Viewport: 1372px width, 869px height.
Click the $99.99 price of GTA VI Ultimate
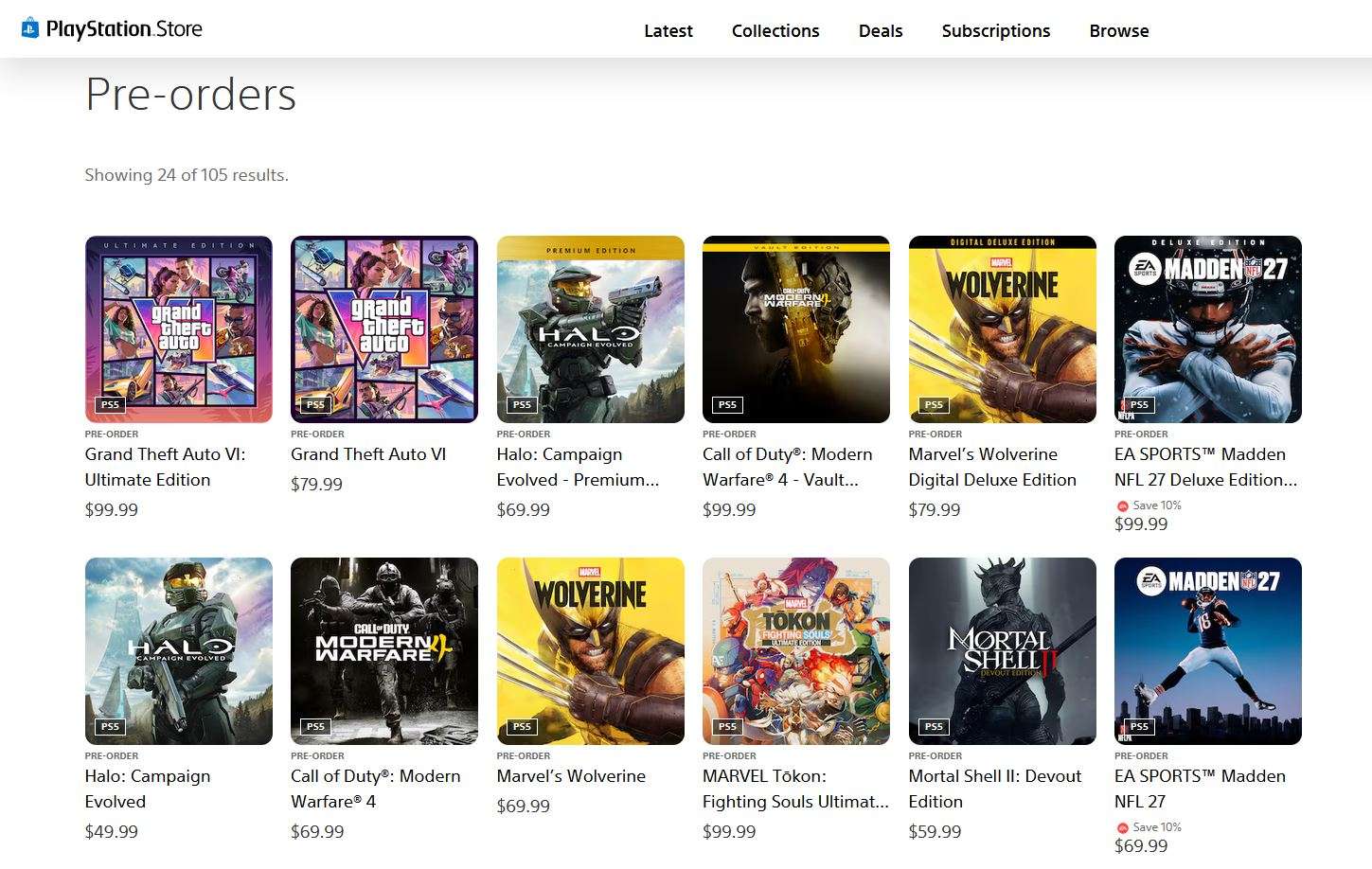pyautogui.click(x=112, y=509)
